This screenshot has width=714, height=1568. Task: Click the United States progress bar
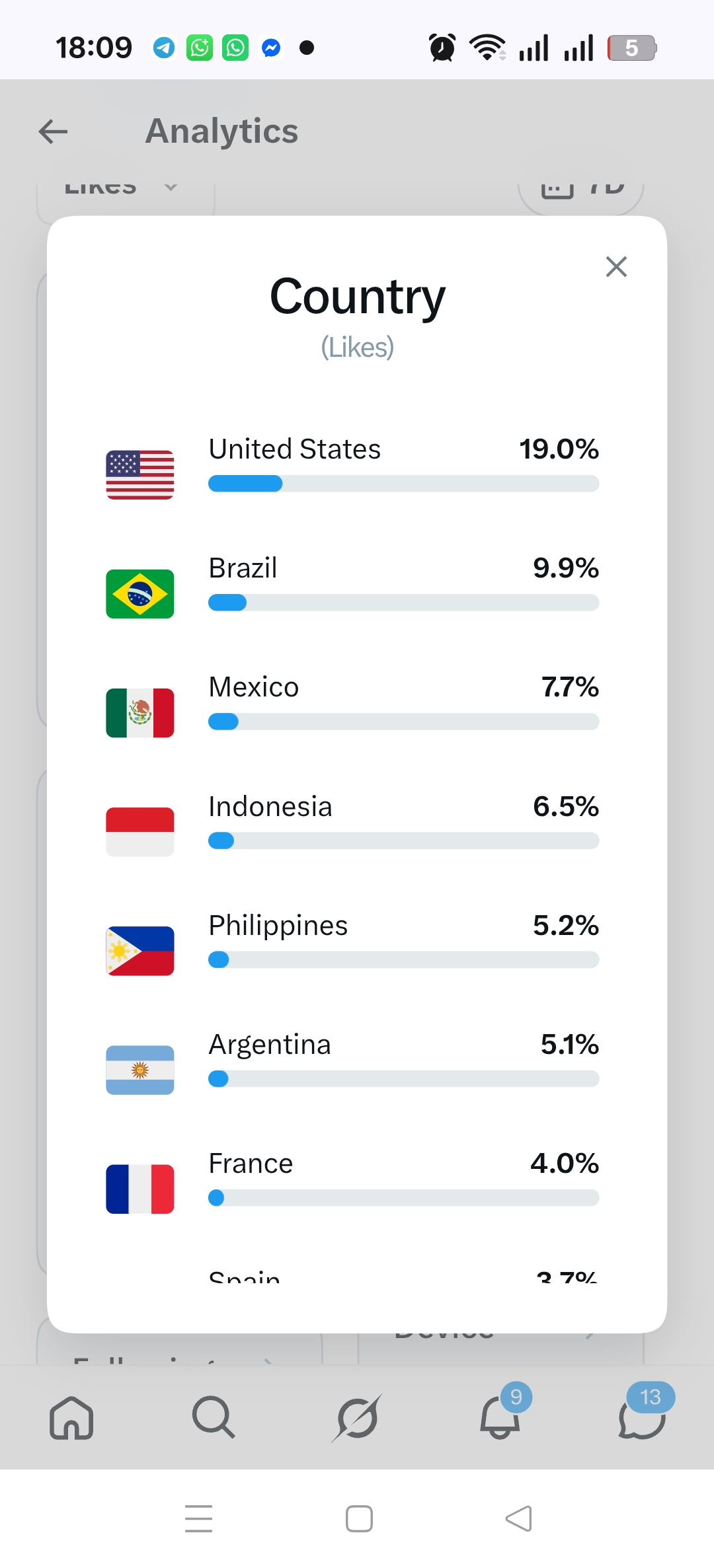coord(403,484)
